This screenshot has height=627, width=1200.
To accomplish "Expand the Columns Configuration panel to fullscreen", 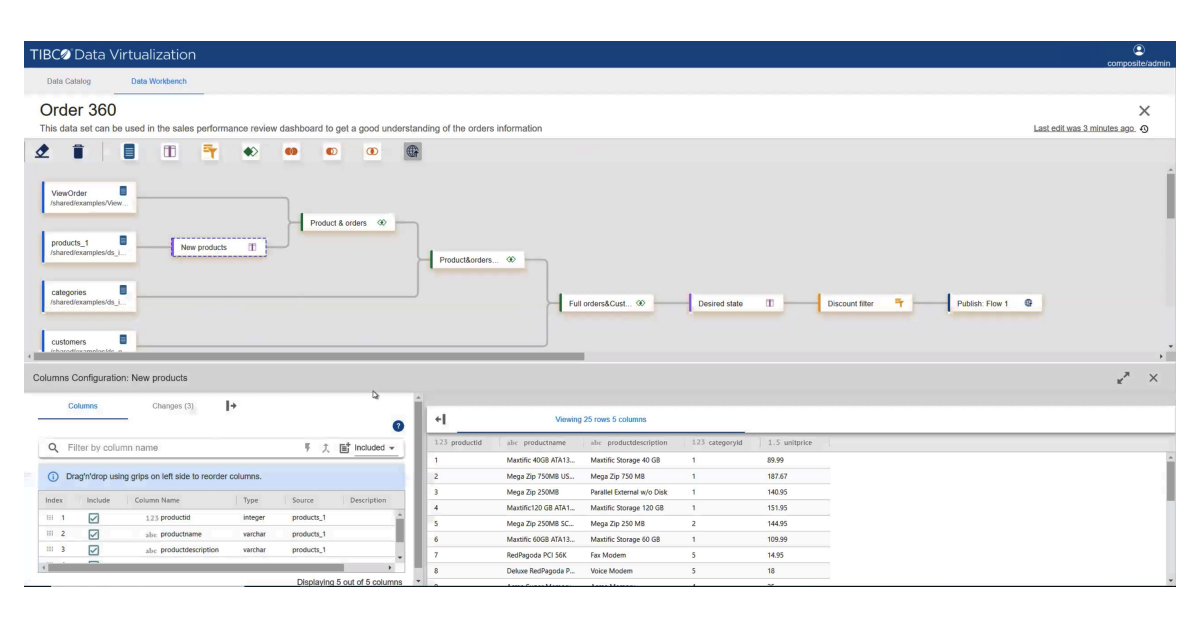I will coord(1124,379).
